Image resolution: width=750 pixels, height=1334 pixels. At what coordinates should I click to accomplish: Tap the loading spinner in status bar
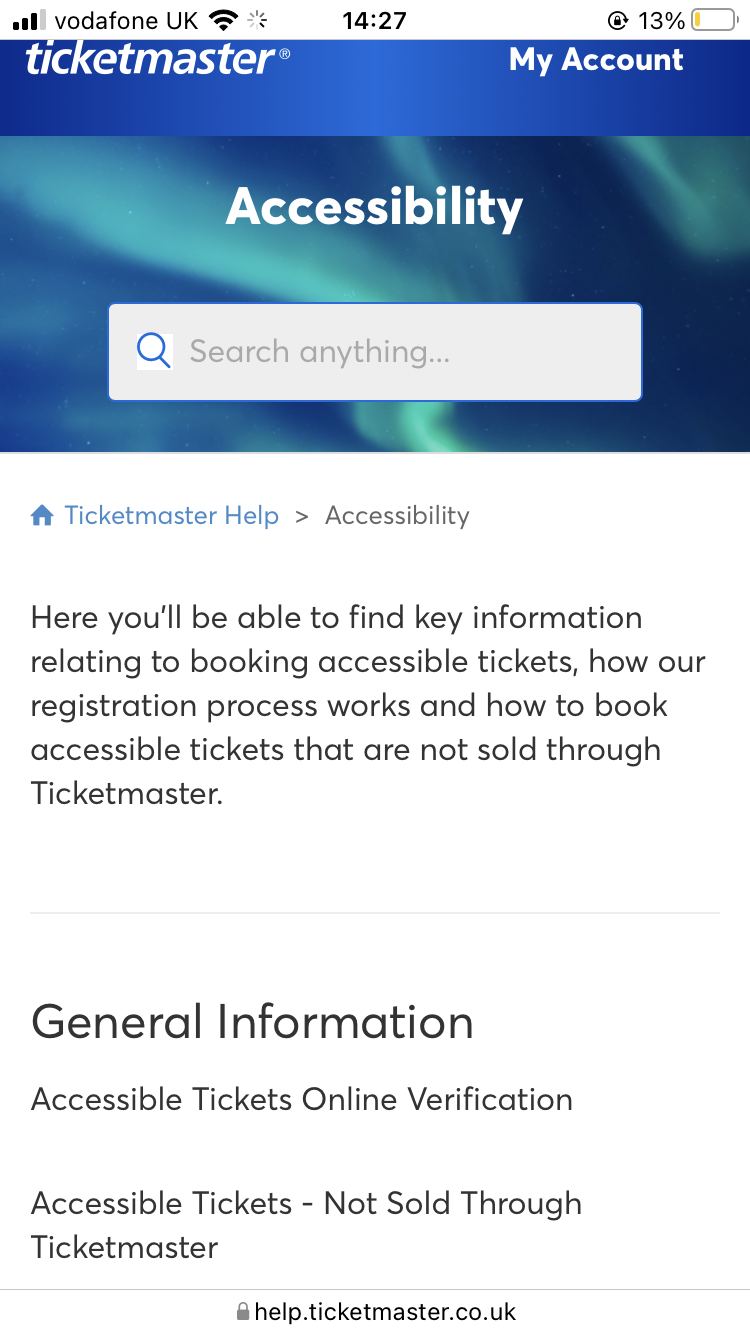(x=258, y=20)
